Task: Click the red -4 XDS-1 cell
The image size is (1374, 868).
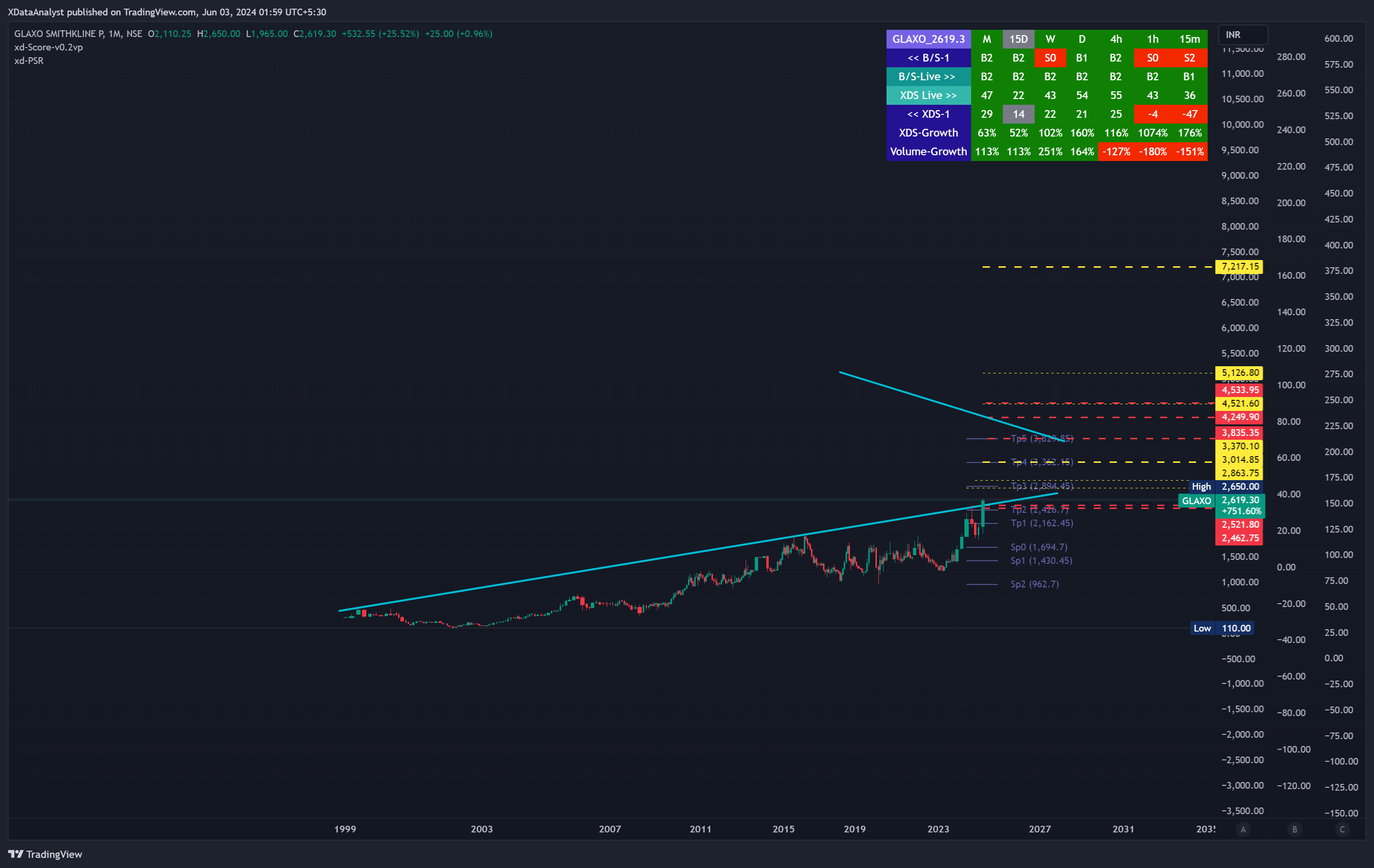Action: (1152, 114)
